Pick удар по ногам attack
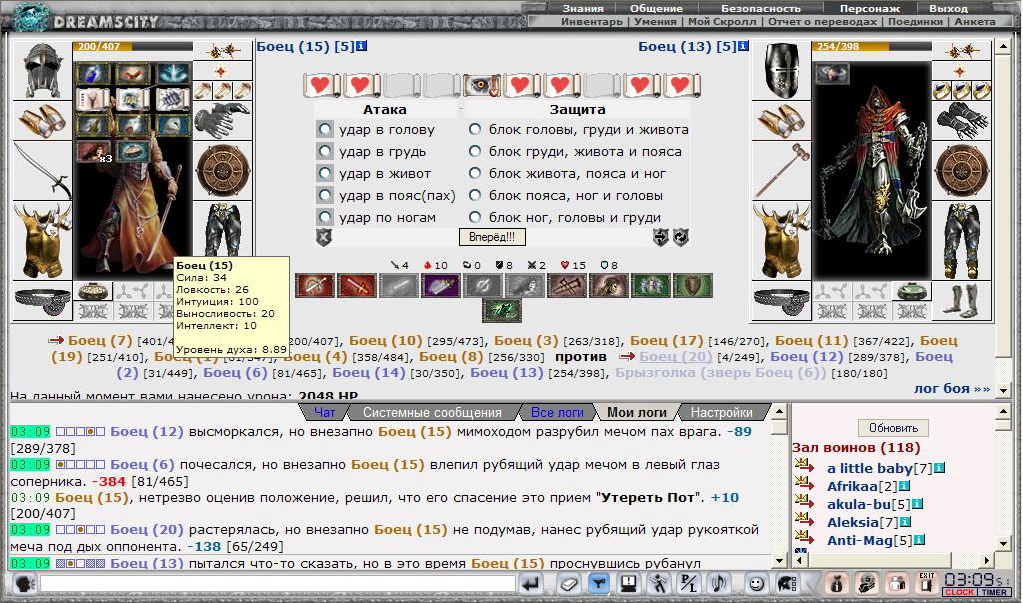This screenshot has width=1023, height=603. (x=324, y=217)
